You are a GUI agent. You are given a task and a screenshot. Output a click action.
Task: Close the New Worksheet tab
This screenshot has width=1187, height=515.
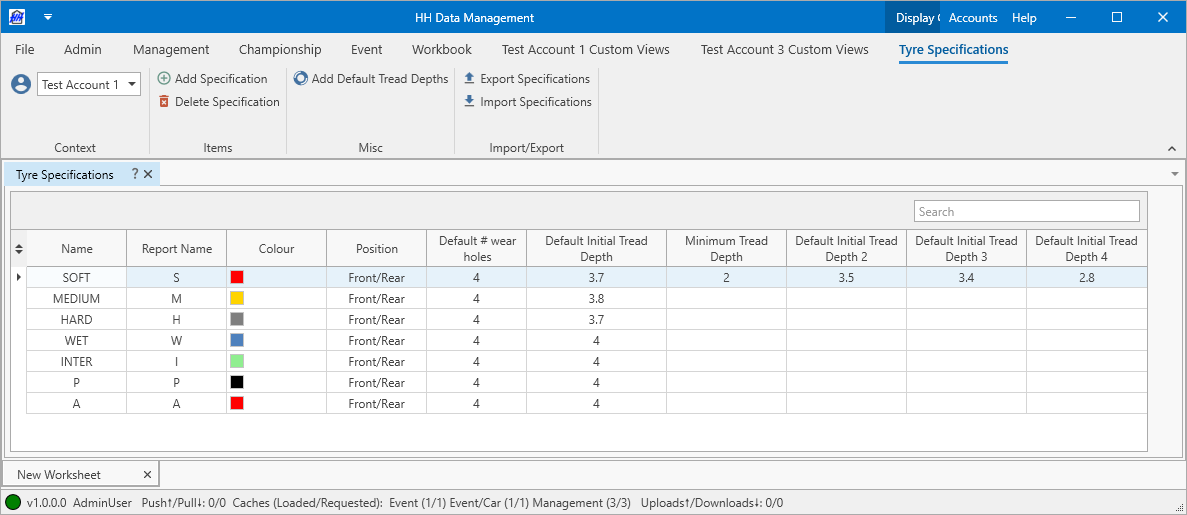point(147,475)
